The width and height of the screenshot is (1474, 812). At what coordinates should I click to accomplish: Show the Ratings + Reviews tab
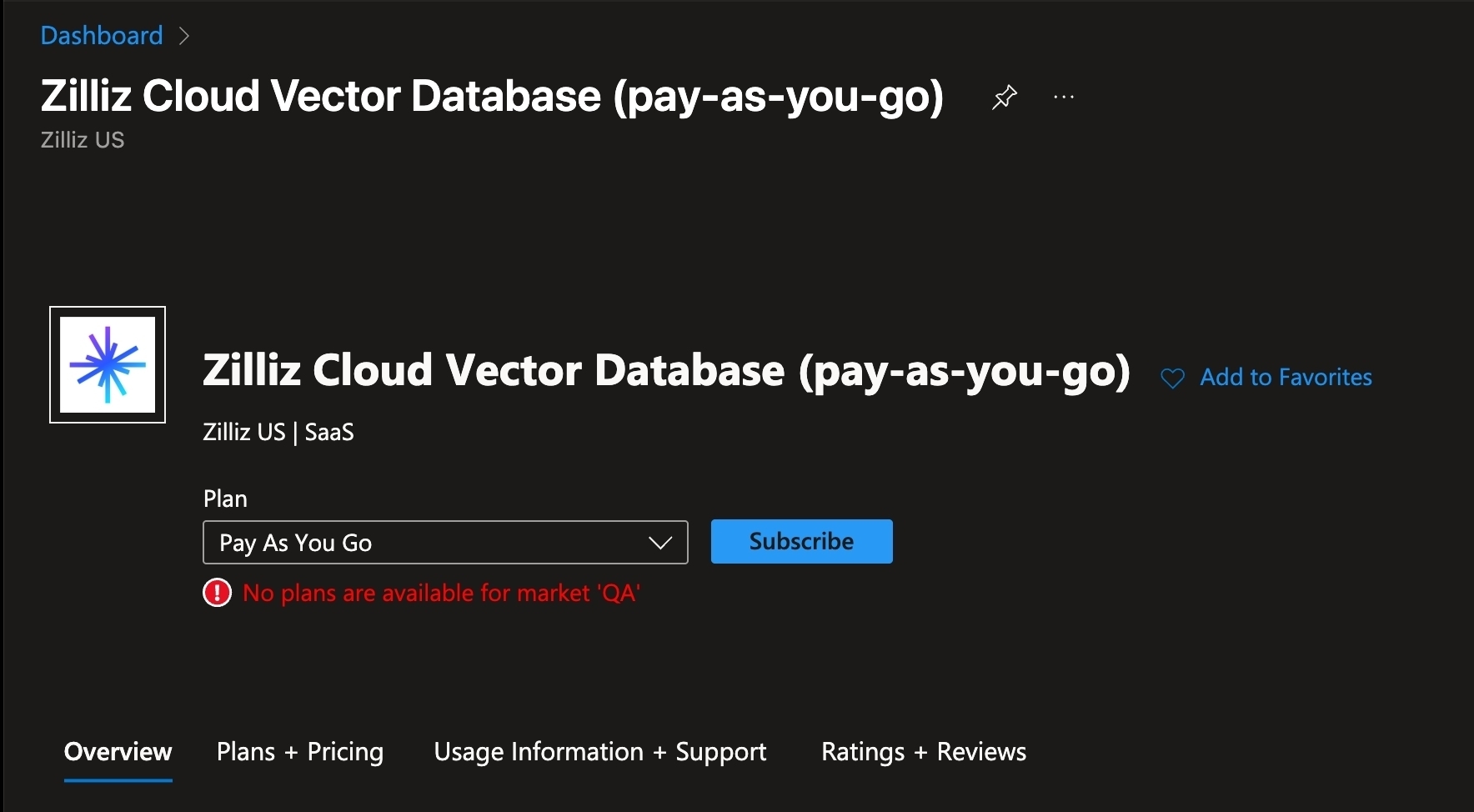(x=924, y=752)
